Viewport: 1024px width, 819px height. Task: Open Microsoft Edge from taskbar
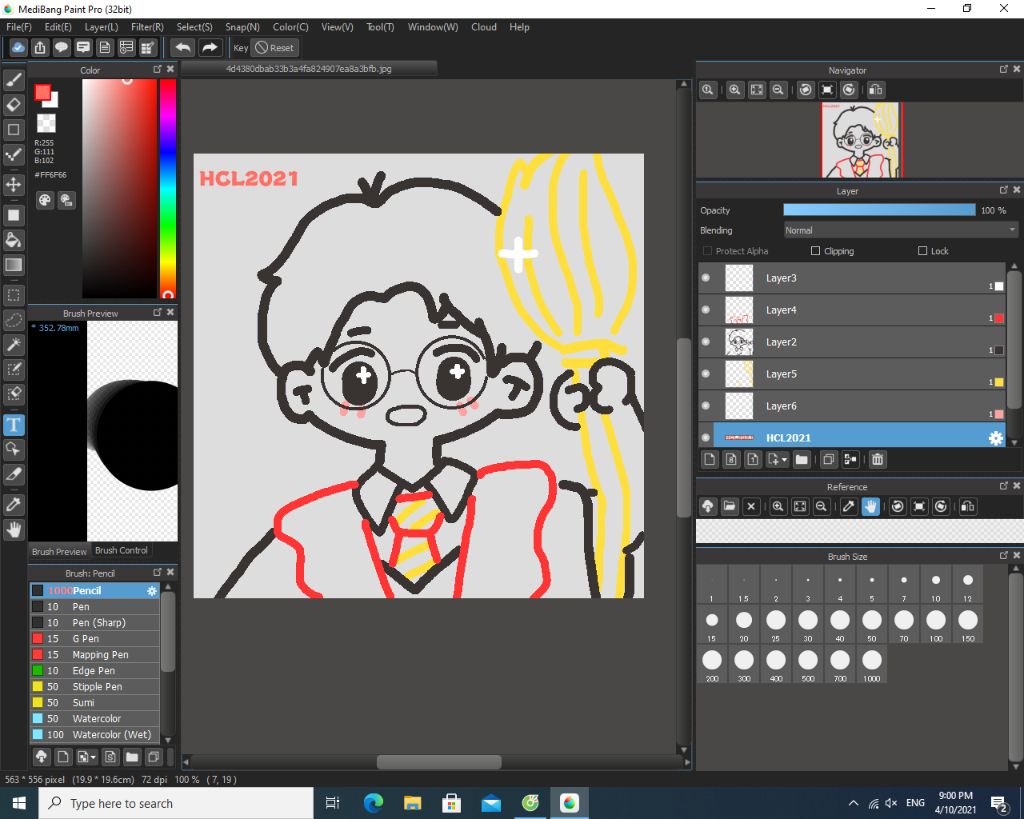(373, 803)
